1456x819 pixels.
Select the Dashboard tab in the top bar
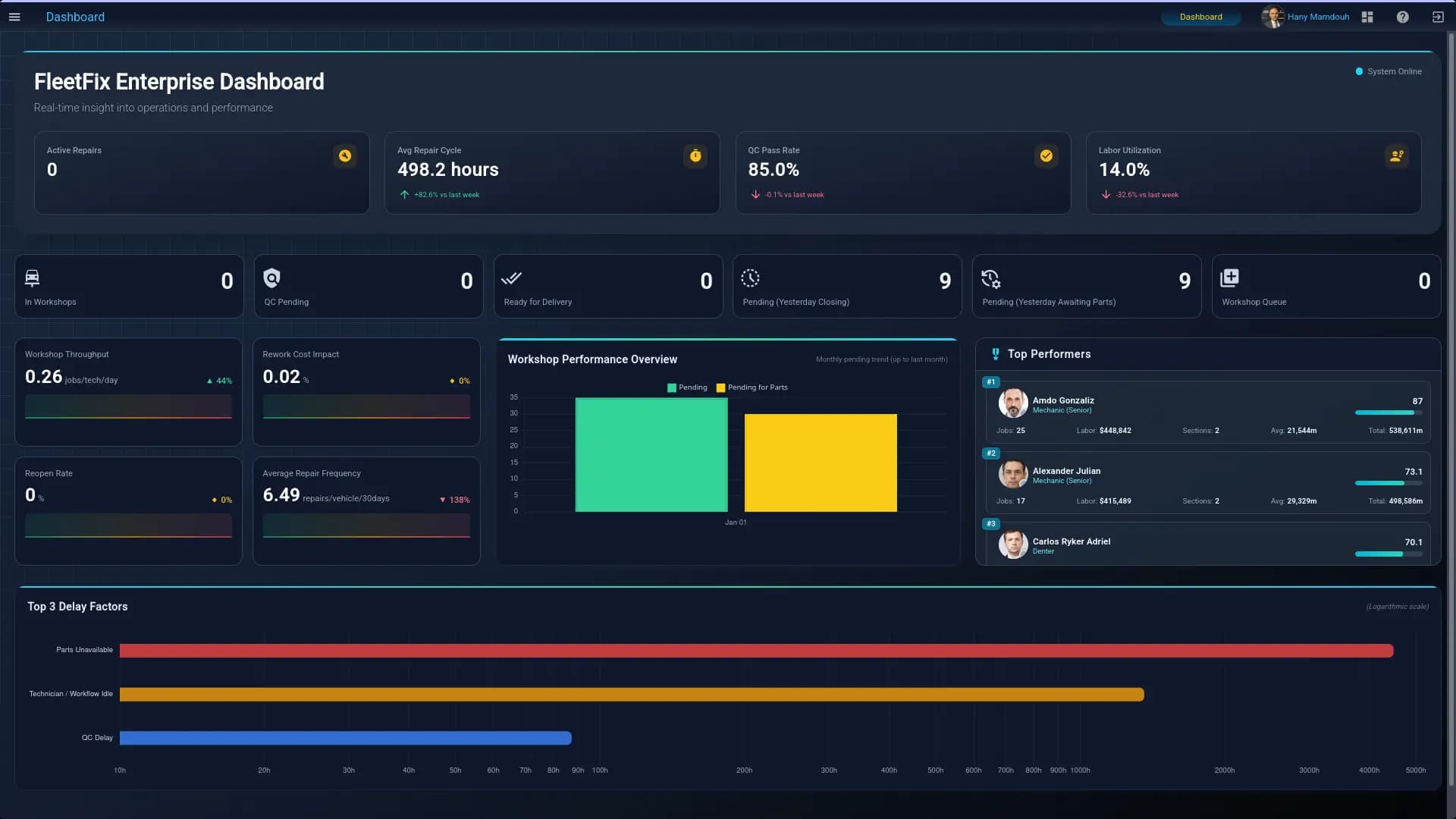[1200, 16]
